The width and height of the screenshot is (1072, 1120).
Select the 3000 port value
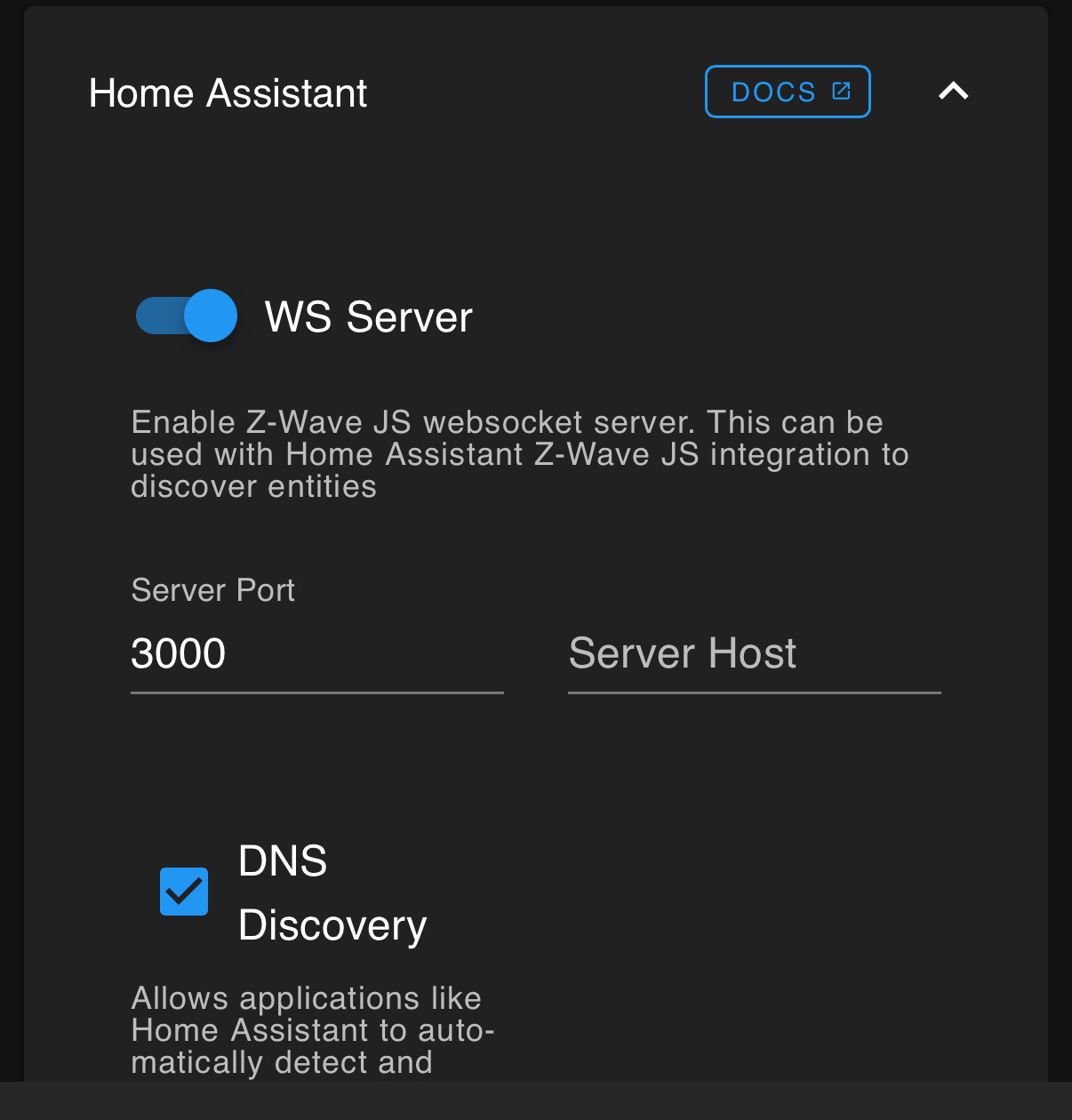tap(179, 653)
